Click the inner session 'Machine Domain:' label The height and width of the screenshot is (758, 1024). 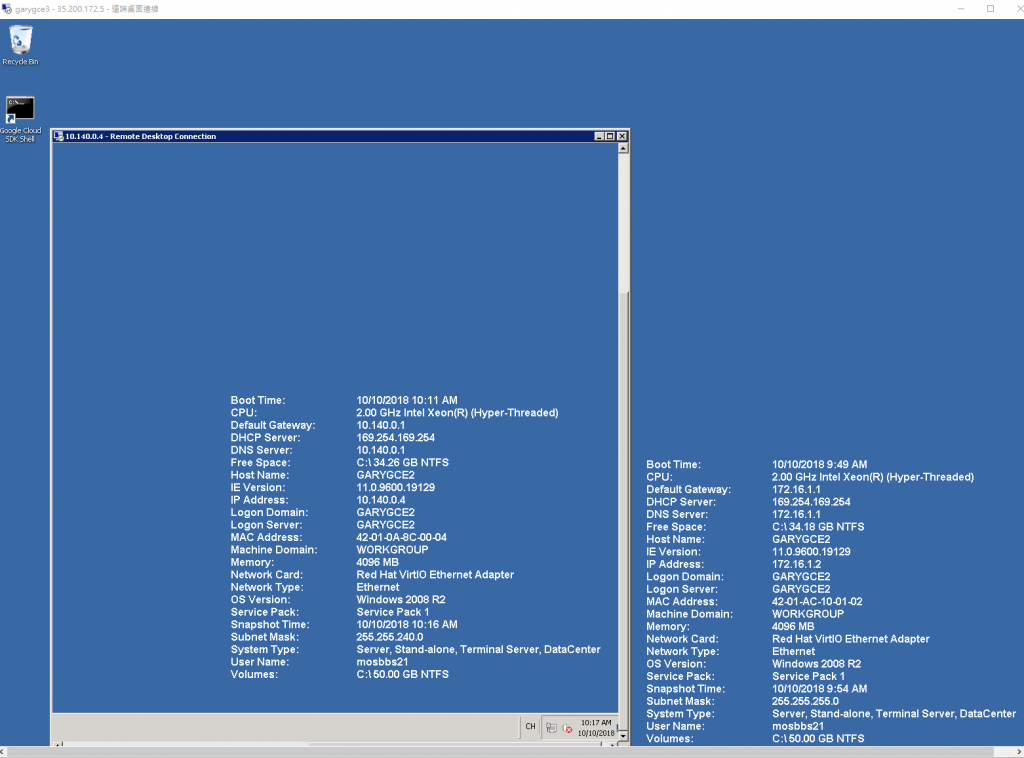[274, 550]
